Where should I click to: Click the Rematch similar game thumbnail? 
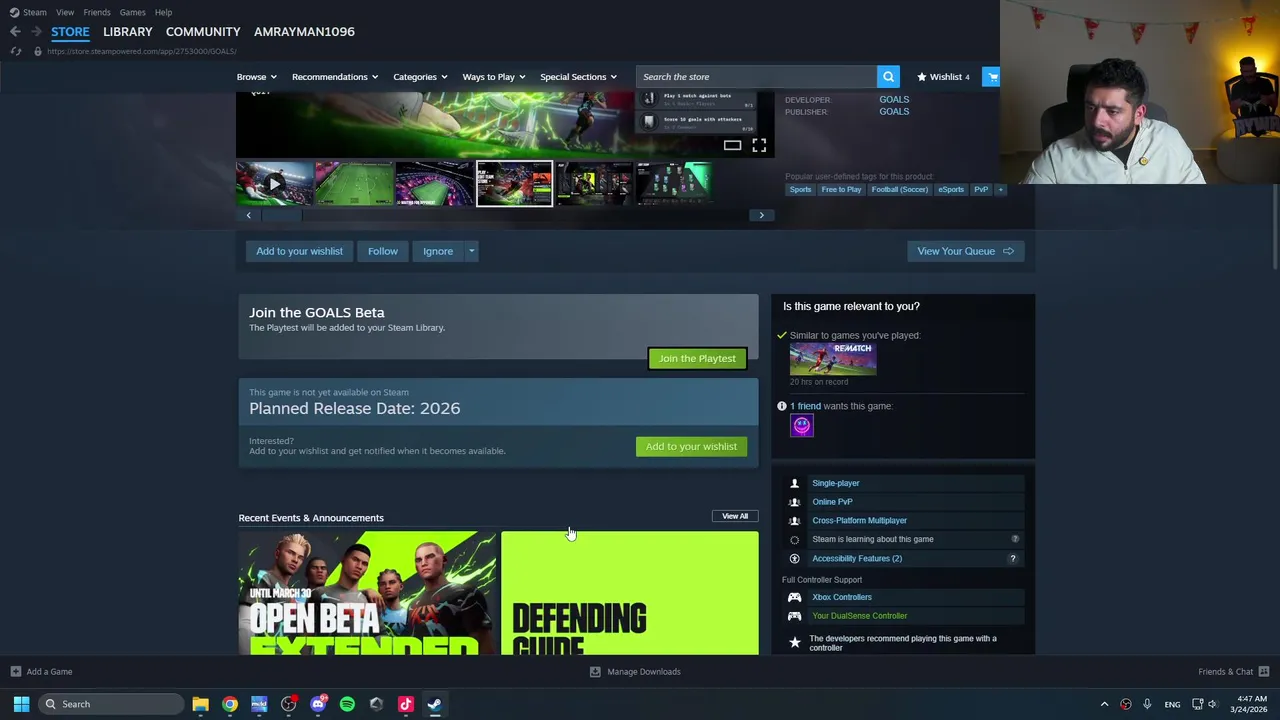click(833, 360)
